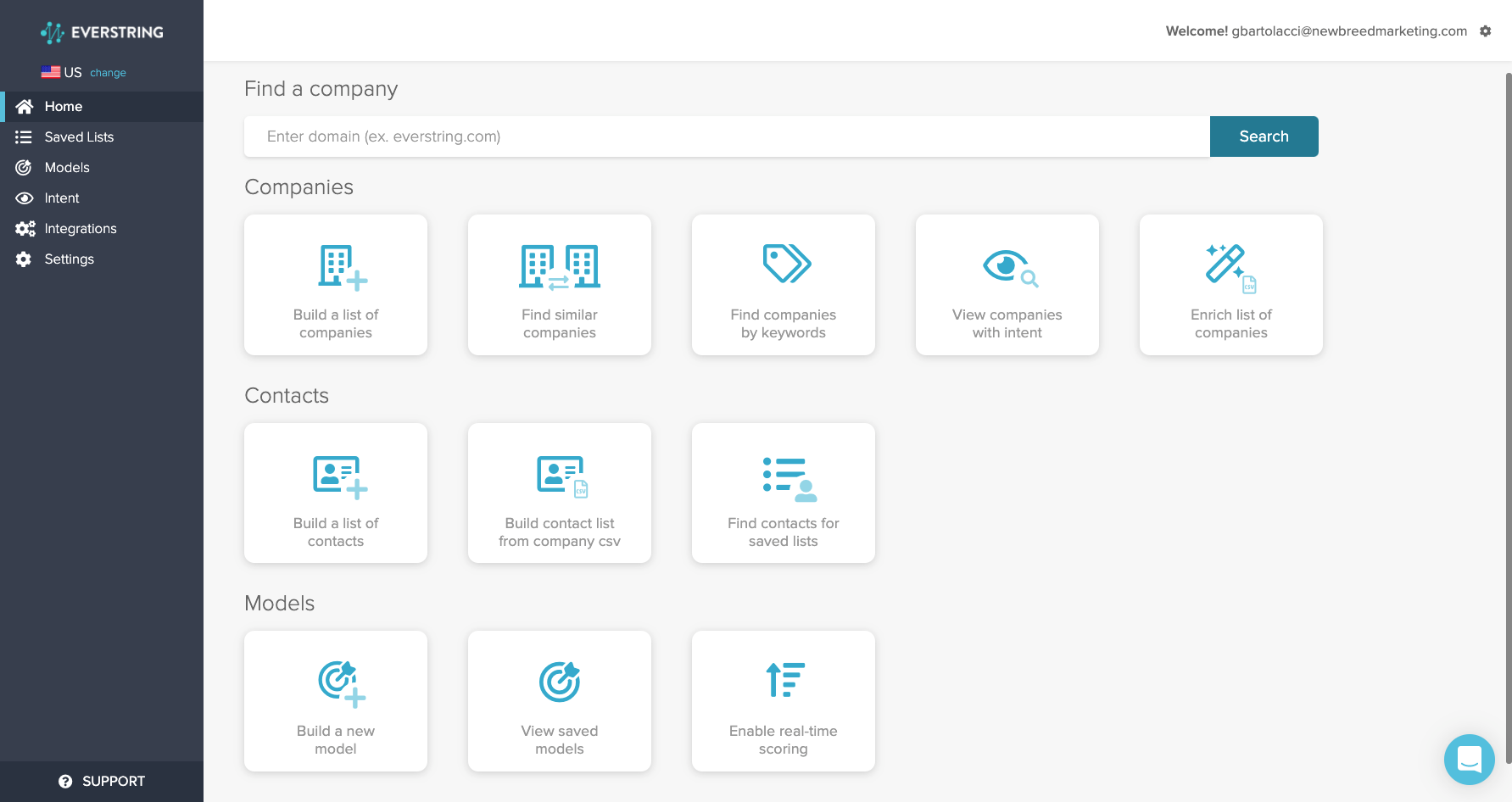This screenshot has height=802, width=1512.
Task: Focus the Enter domain search field
Action: click(x=726, y=136)
